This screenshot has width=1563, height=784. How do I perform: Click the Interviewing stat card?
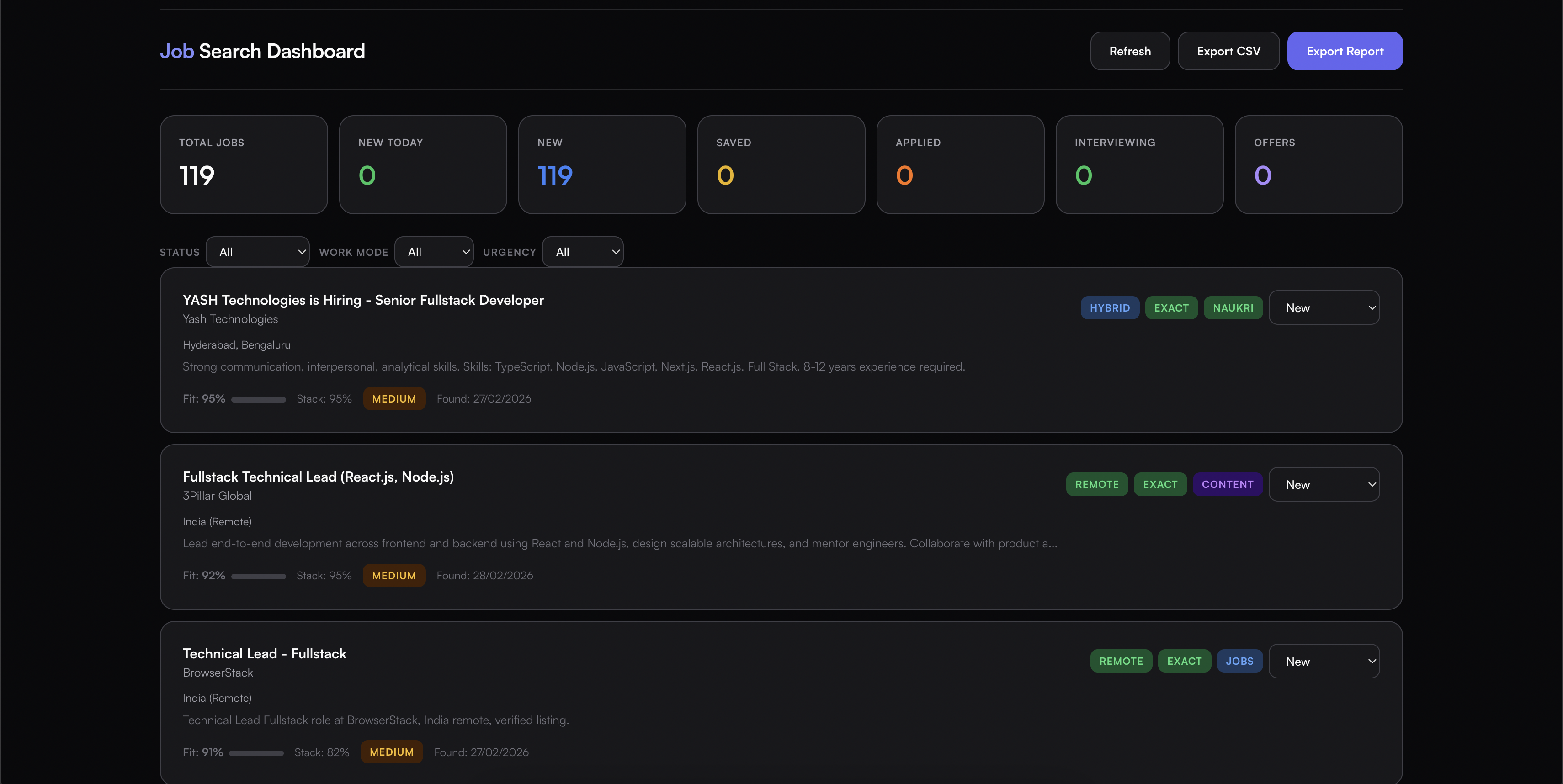point(1139,164)
